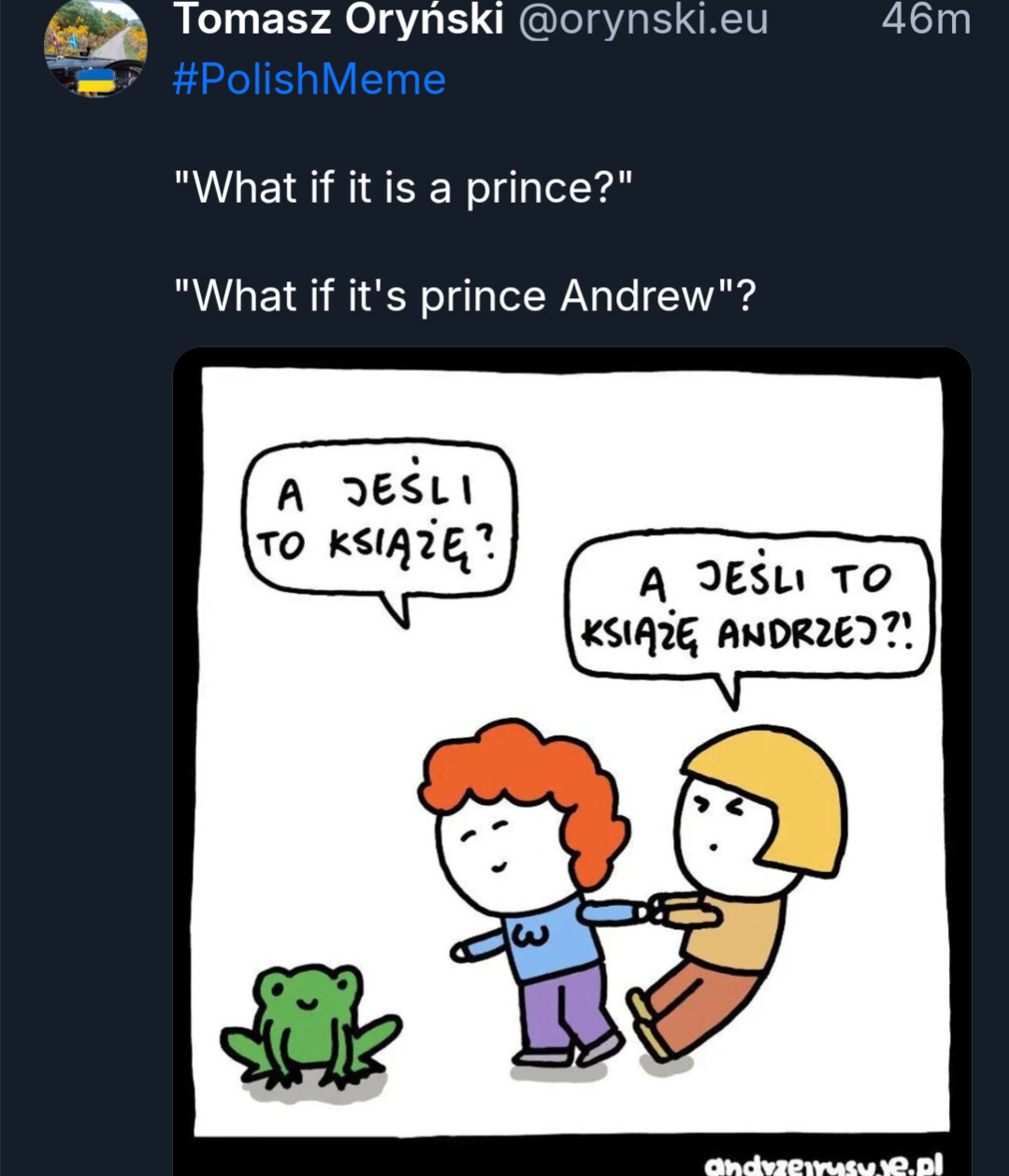Viewport: 1009px width, 1176px height.
Task: Click the "What if it's prince Andrew" line
Action: (x=465, y=296)
